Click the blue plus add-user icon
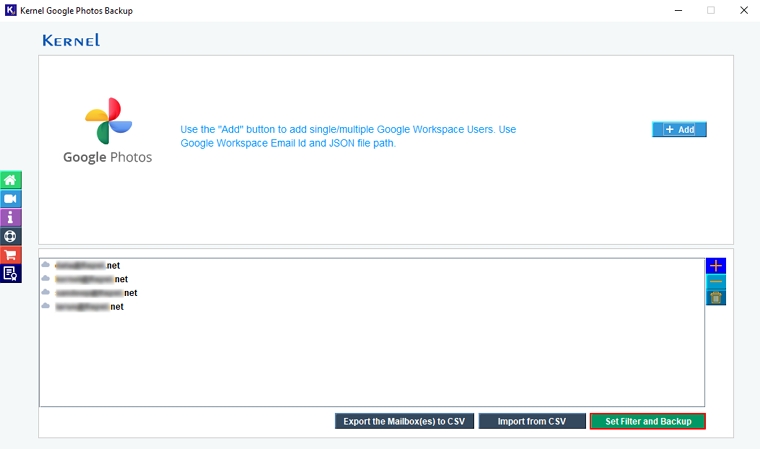The height and width of the screenshot is (449, 760). (716, 266)
